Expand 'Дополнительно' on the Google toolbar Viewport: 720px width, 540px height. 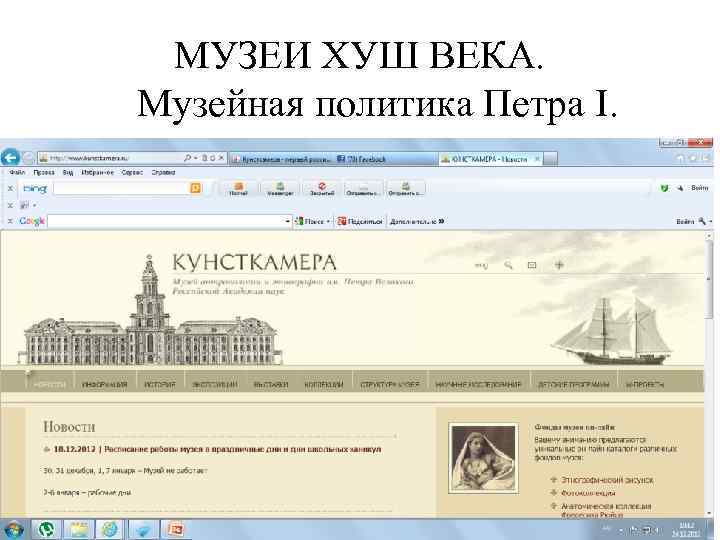417,221
